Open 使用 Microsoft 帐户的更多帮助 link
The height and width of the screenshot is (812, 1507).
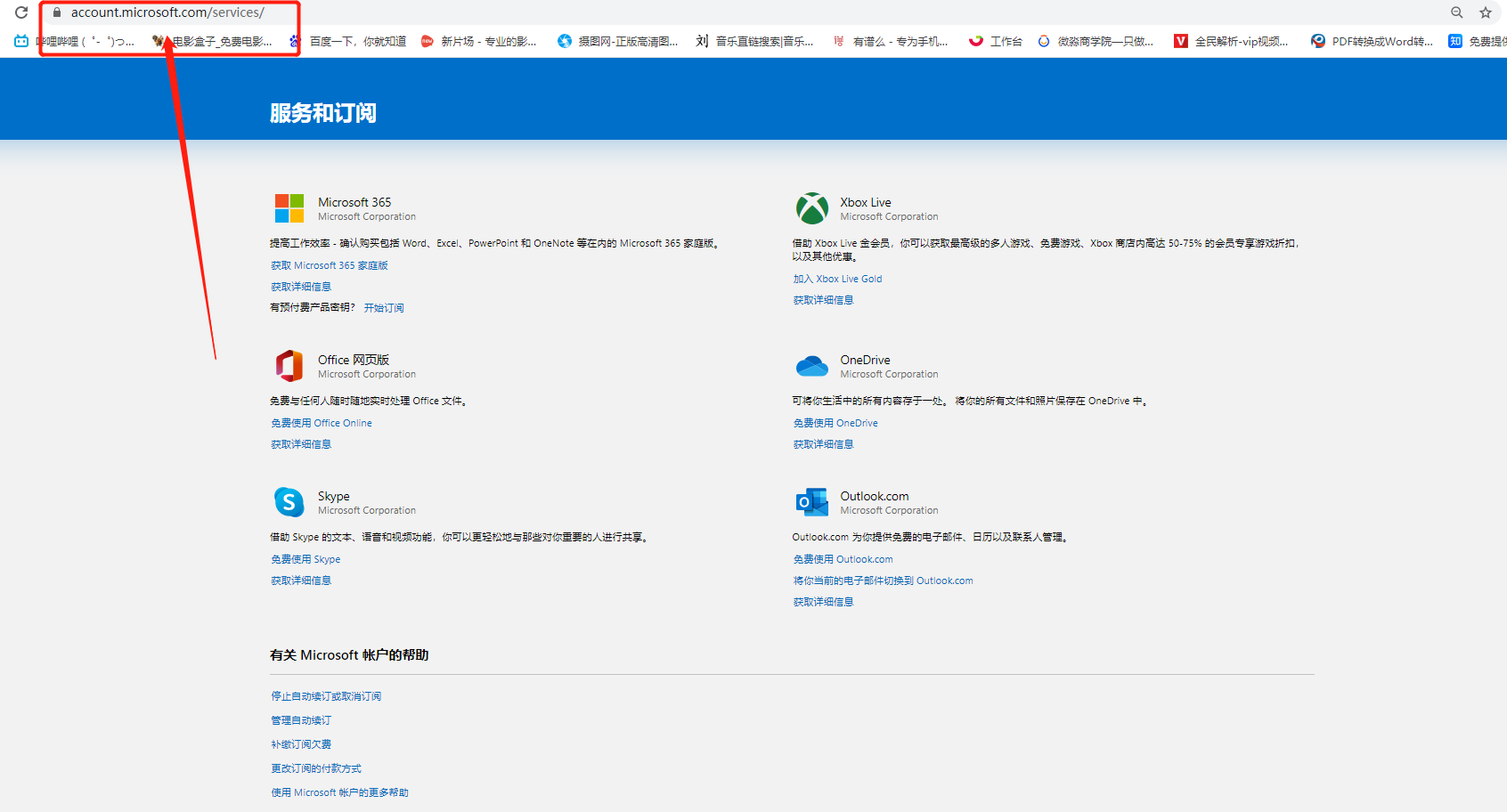coord(340,792)
